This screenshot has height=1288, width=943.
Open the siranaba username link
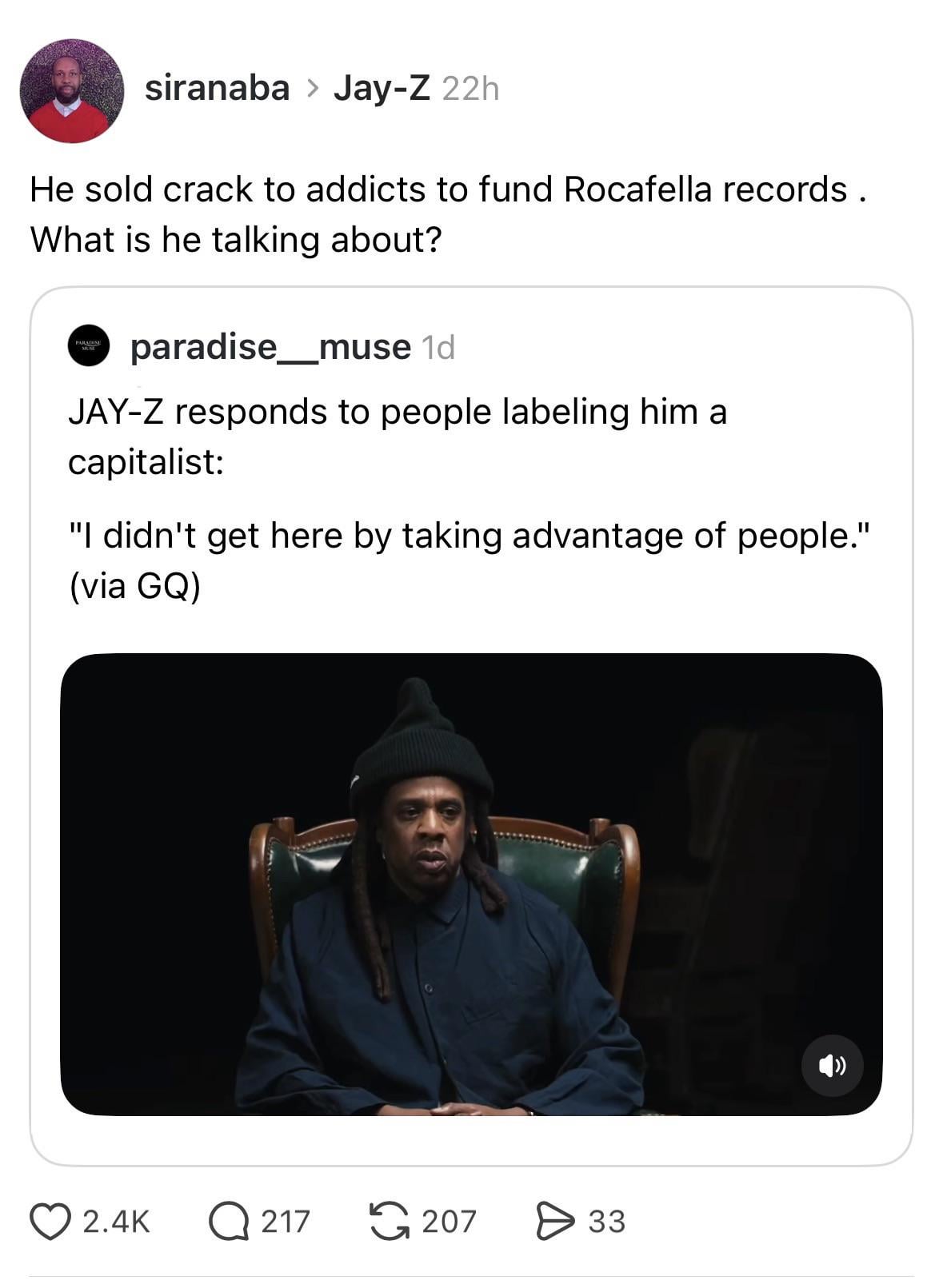(217, 88)
